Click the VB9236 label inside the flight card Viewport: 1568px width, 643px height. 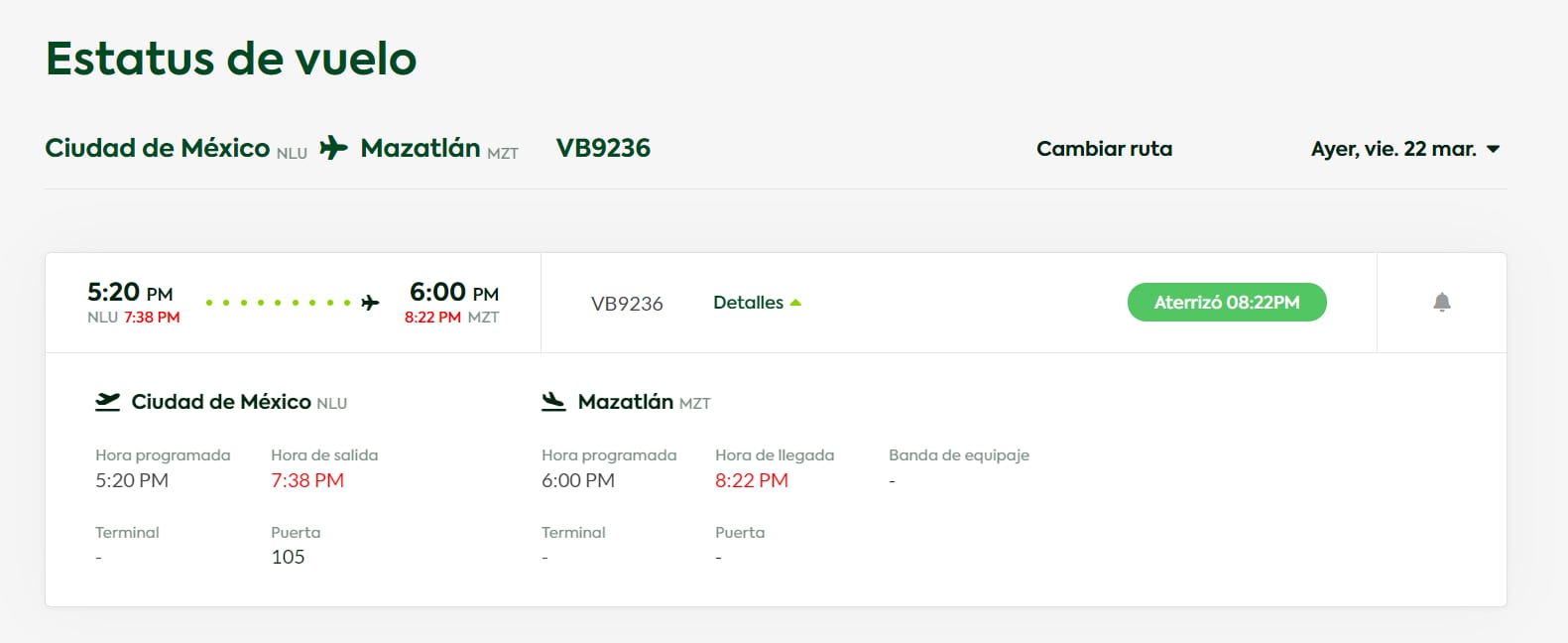(627, 304)
